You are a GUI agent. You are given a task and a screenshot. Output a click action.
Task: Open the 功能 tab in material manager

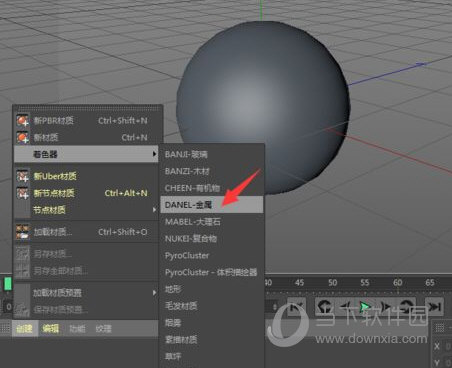[x=77, y=329]
